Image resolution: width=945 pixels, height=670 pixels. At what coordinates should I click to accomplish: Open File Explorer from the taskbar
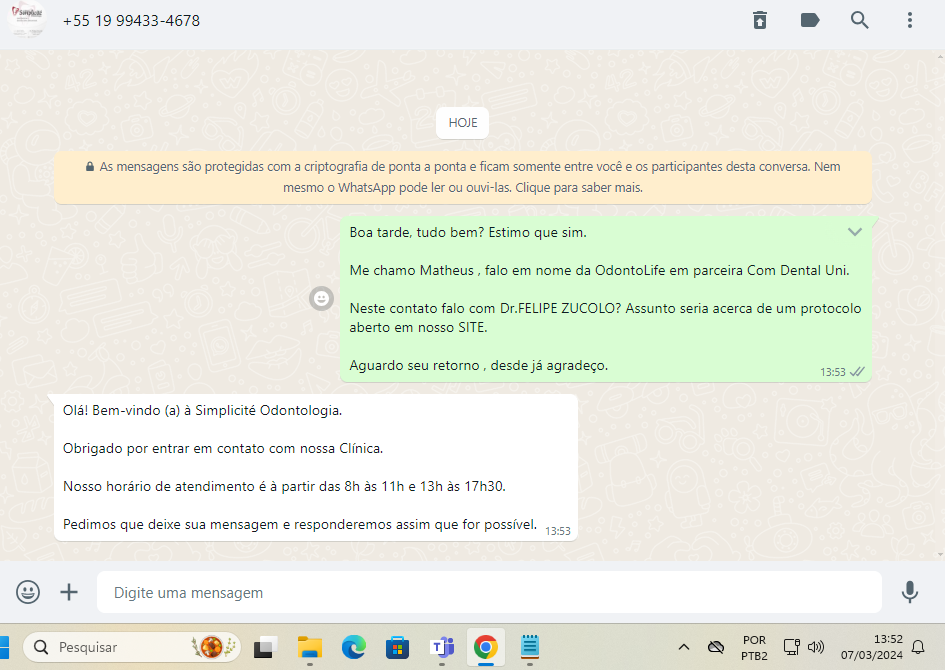pos(310,647)
